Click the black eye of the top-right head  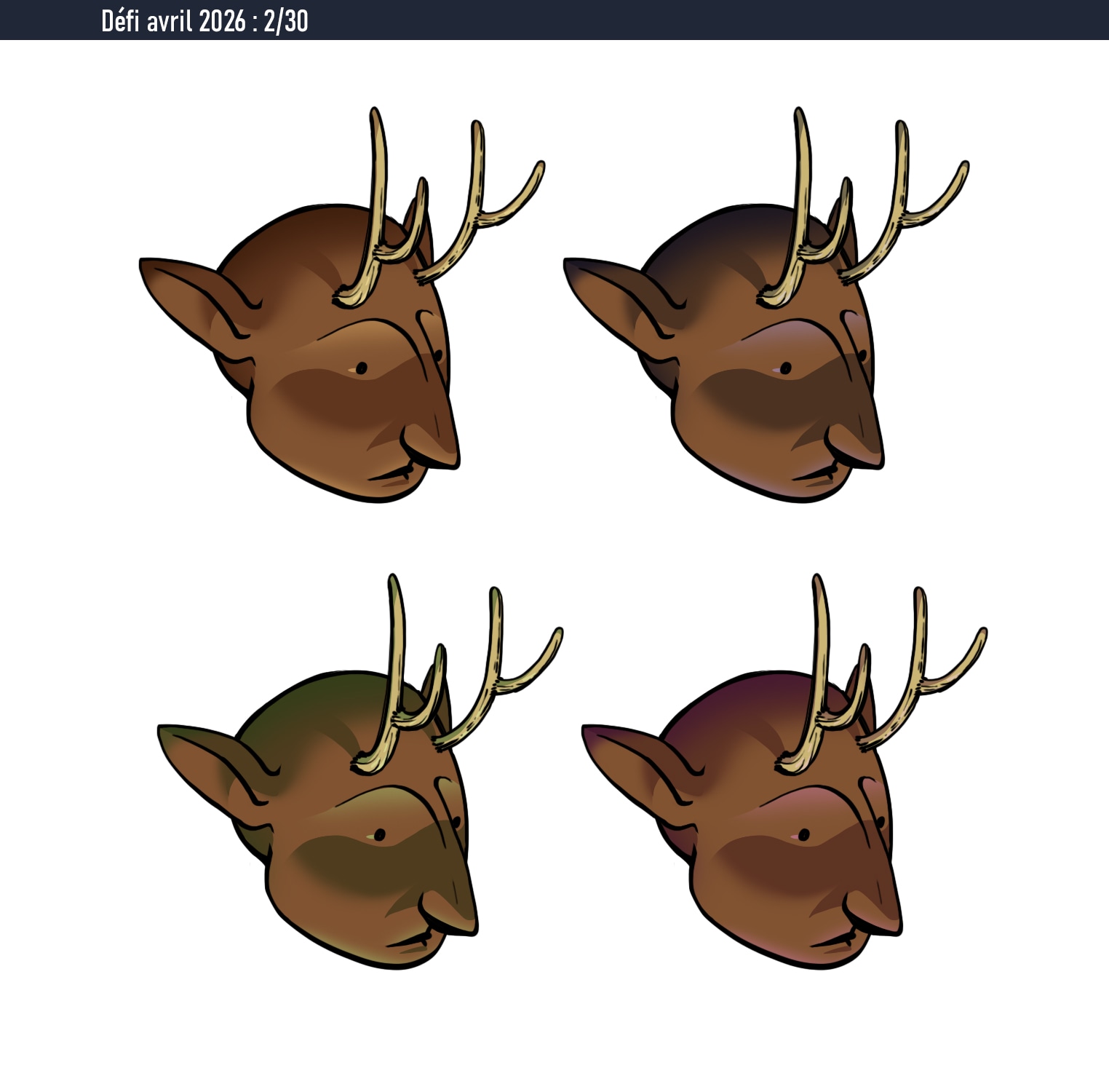coord(786,368)
